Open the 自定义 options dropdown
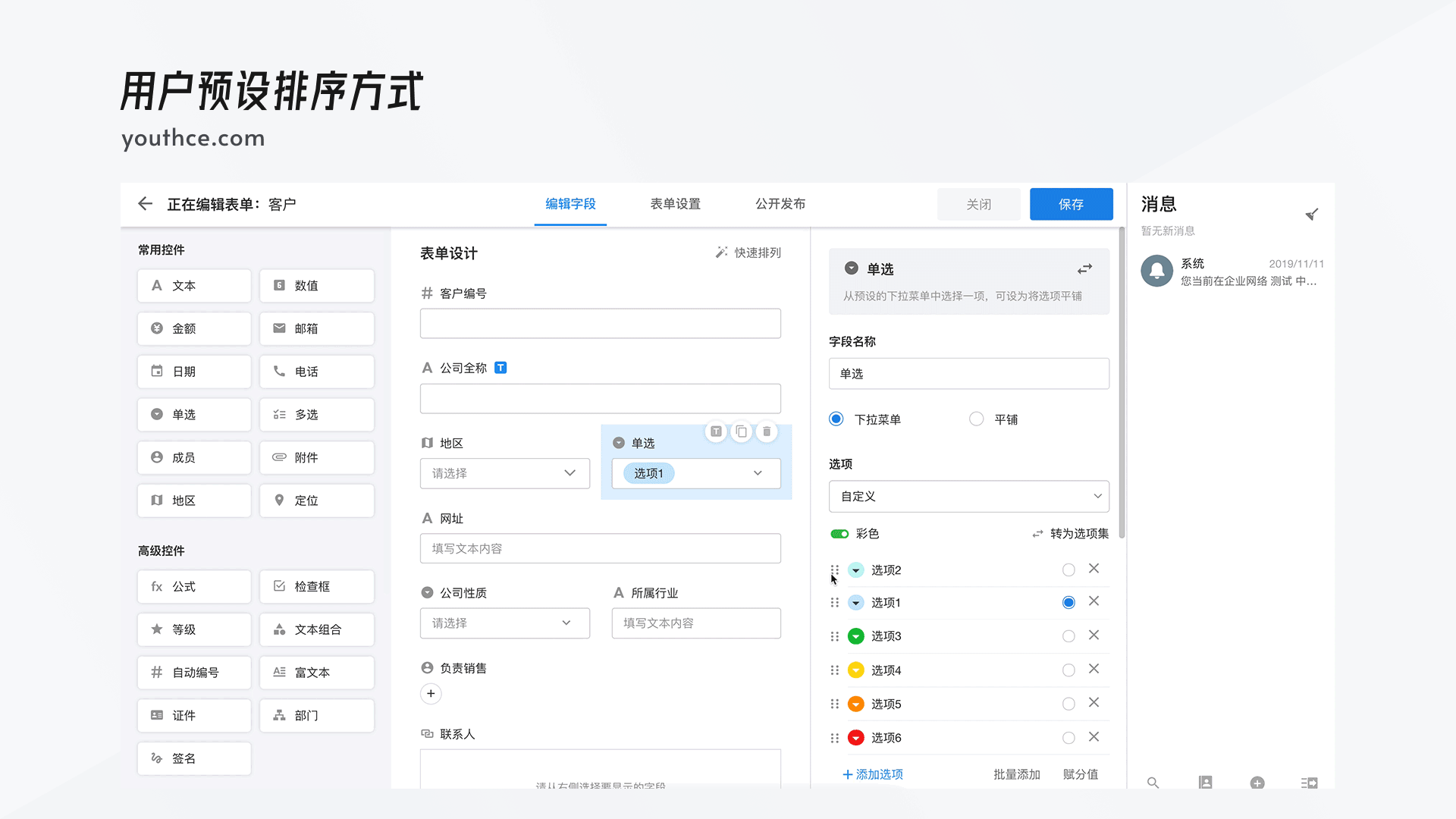Screen dimensions: 1456x819 pyautogui.click(x=968, y=496)
